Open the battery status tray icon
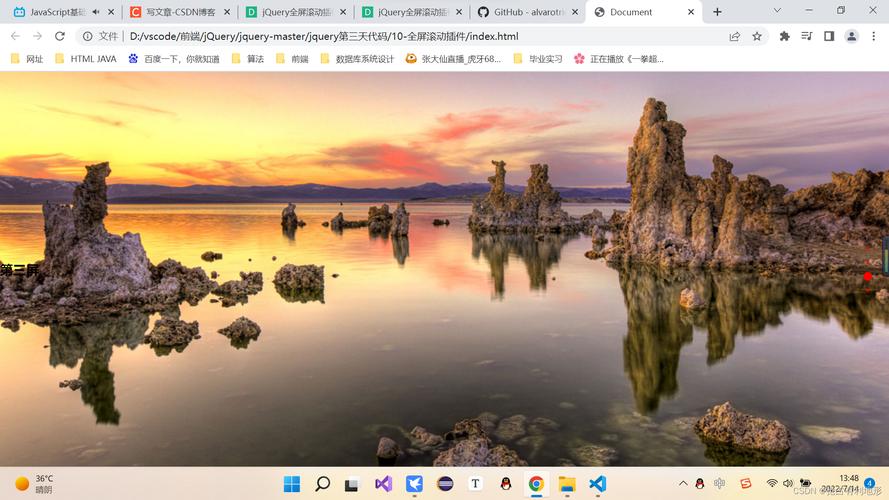Image resolution: width=889 pixels, height=500 pixels. tap(805, 484)
